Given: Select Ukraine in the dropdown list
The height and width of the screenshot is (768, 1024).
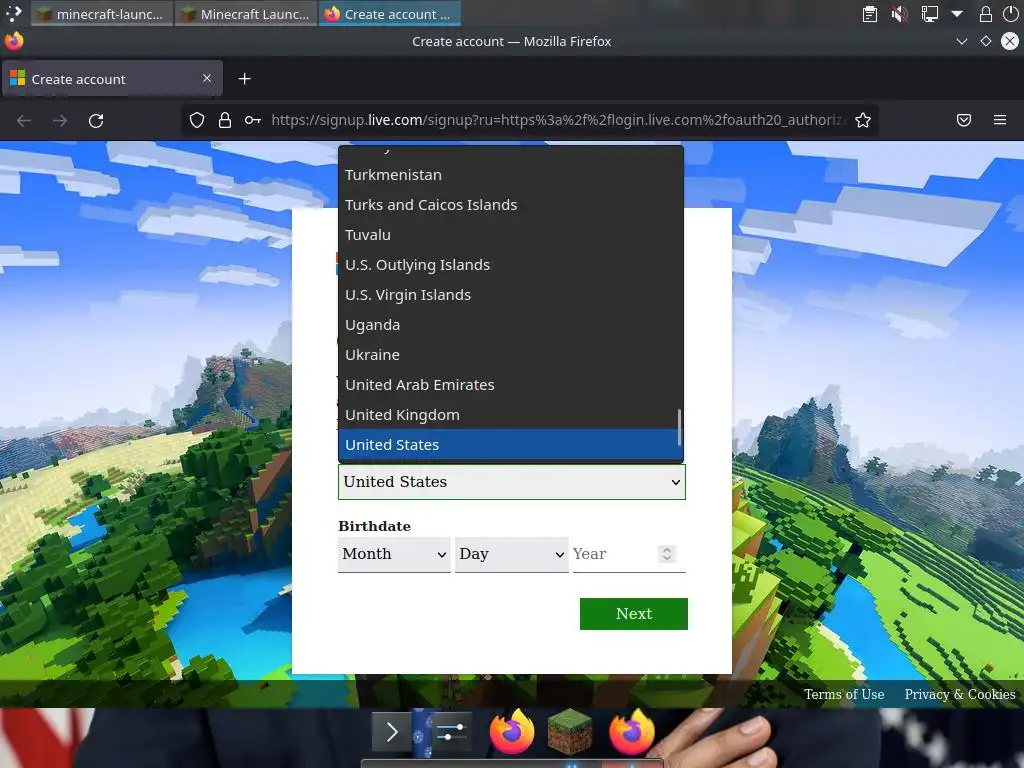Looking at the screenshot, I should click(x=511, y=355).
